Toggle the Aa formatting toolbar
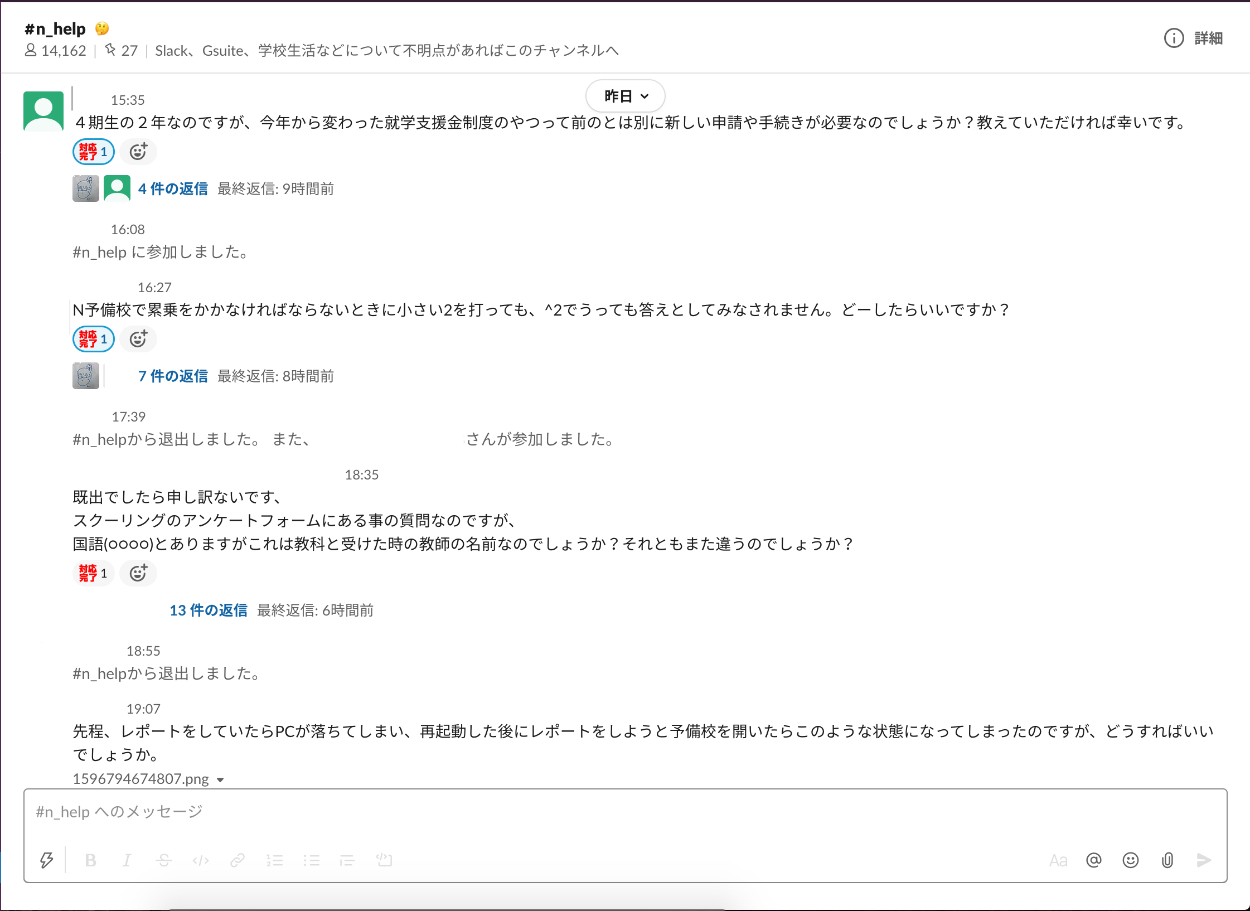 pos(1058,860)
